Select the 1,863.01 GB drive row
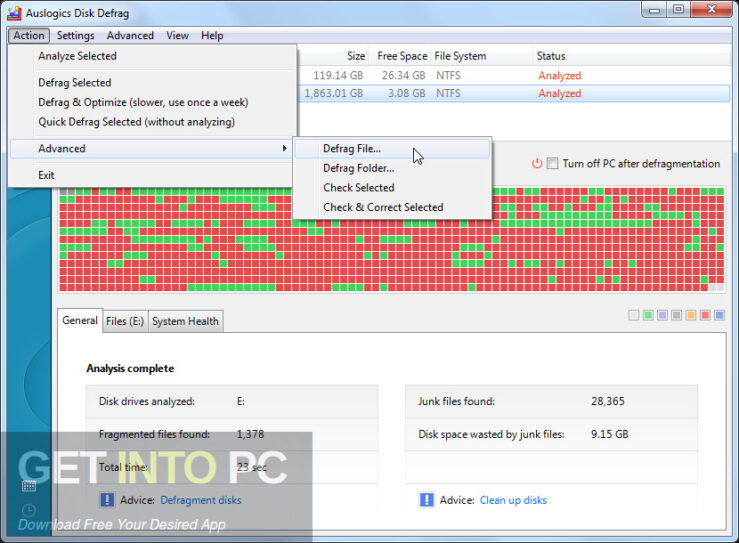The width and height of the screenshot is (739, 543). coord(514,93)
